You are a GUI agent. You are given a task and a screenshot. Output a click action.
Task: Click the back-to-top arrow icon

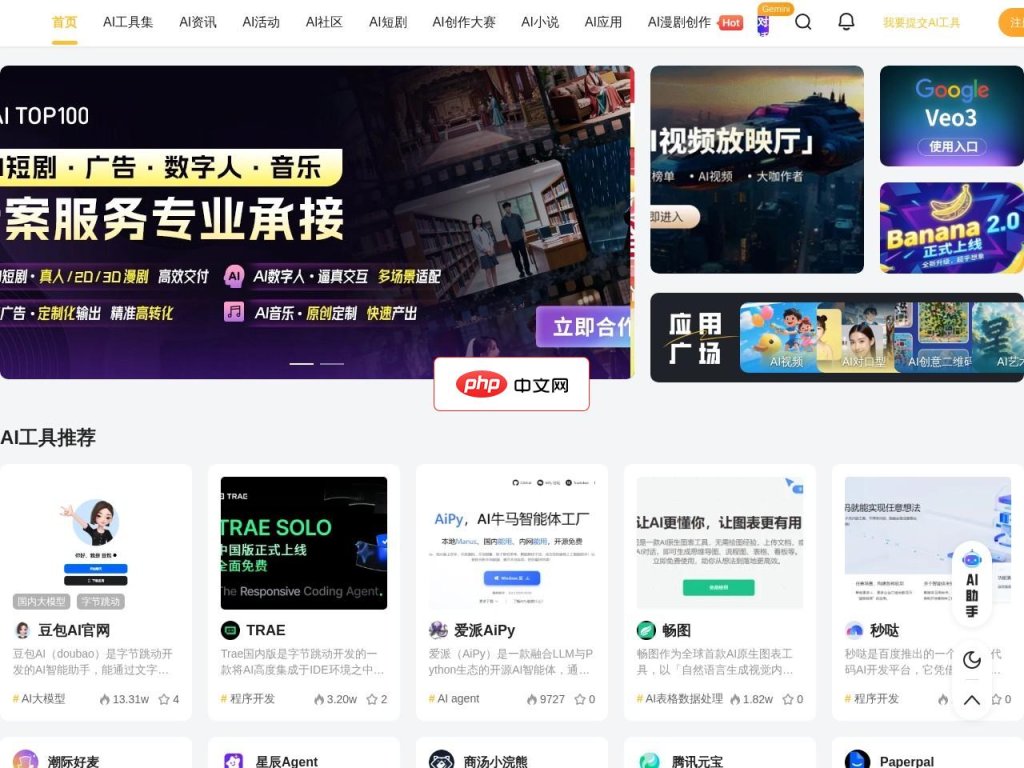pyautogui.click(x=972, y=700)
